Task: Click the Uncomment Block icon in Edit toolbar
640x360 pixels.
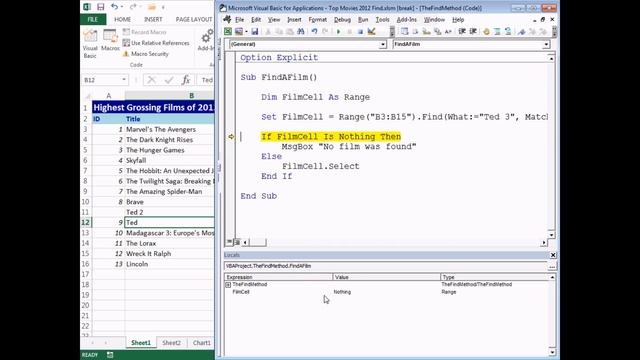Action: tap(508, 31)
